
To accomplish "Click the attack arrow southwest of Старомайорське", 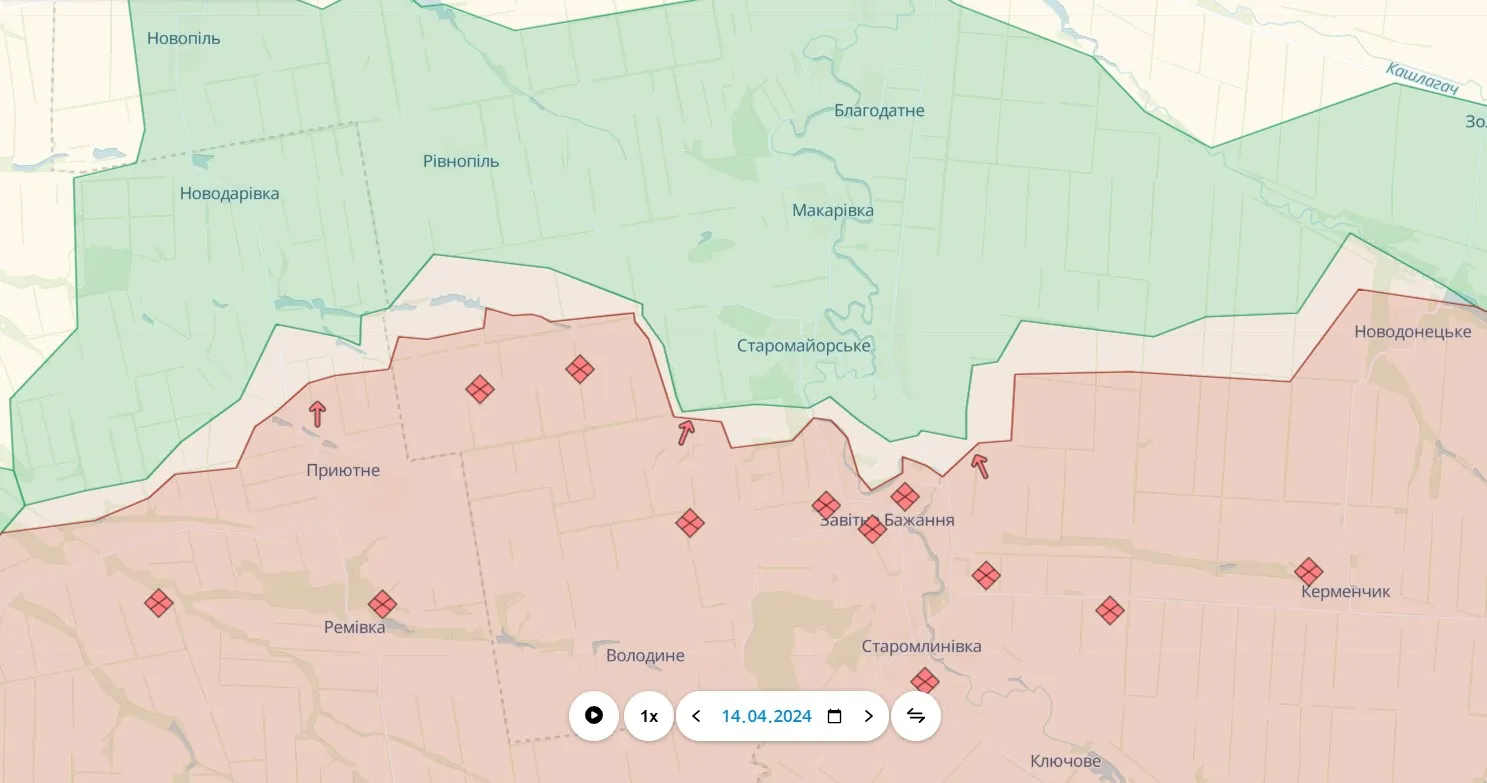I will 686,432.
